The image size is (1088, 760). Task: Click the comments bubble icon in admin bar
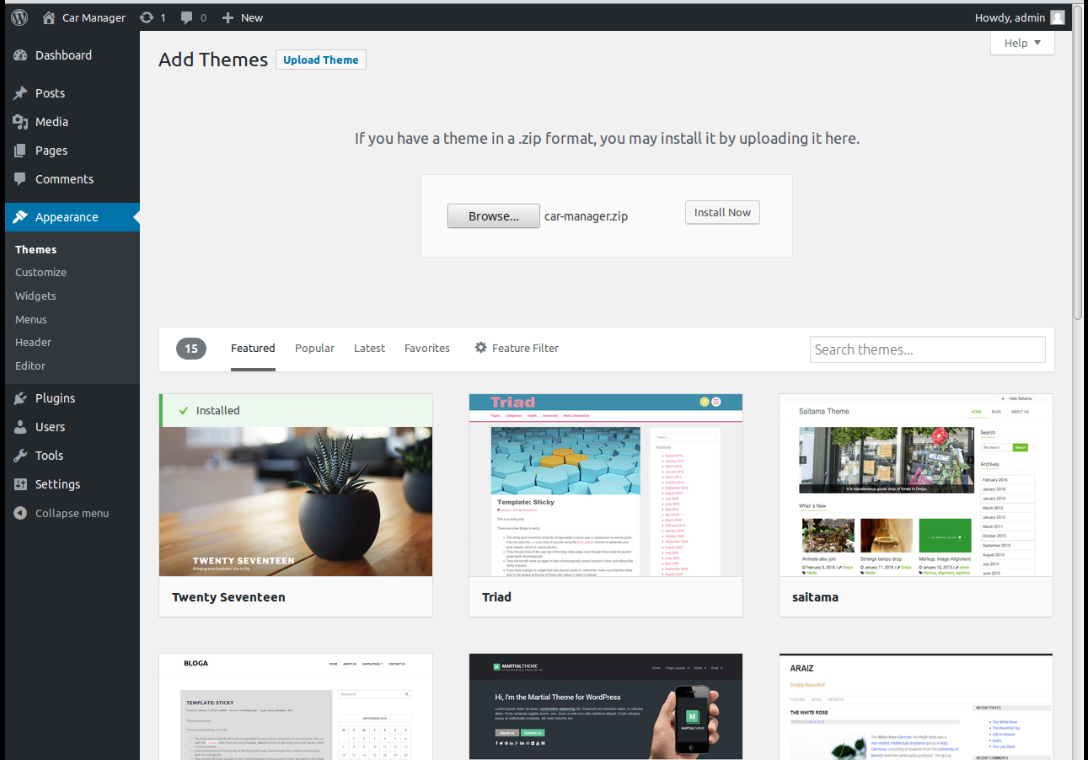pos(186,17)
